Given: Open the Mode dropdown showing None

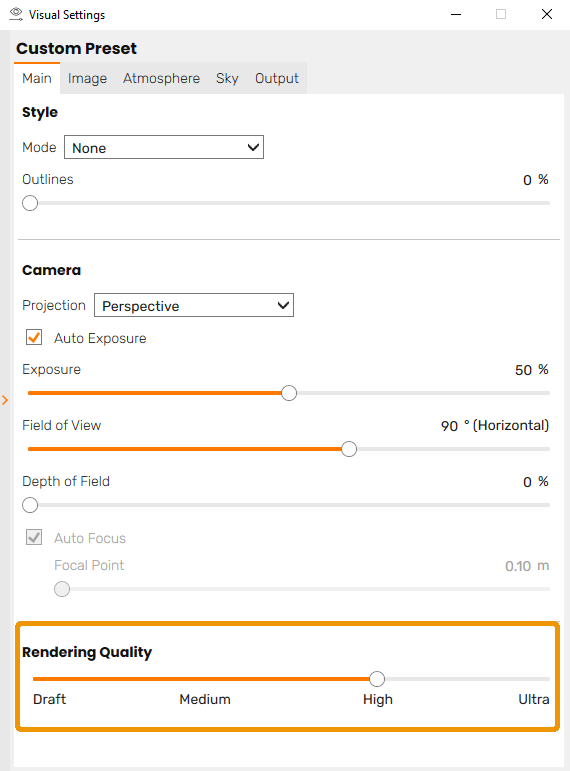Looking at the screenshot, I should pyautogui.click(x=164, y=147).
